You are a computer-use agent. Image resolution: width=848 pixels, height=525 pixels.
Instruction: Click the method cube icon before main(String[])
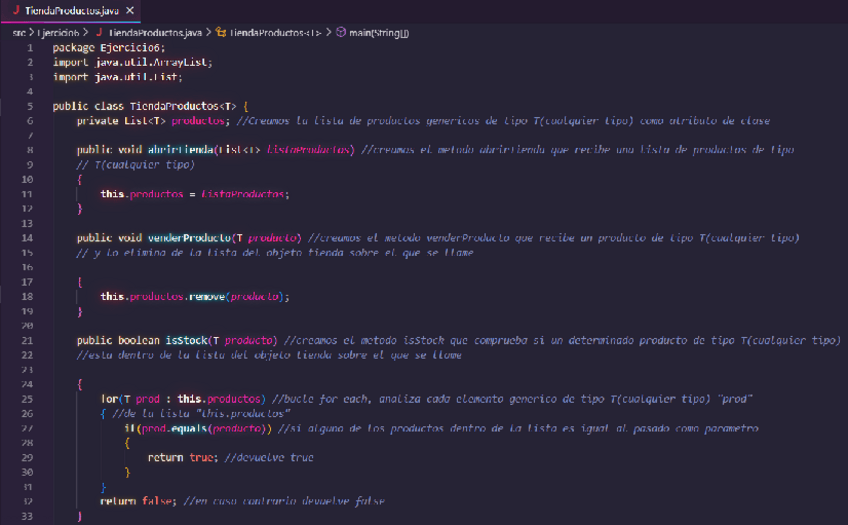point(340,32)
